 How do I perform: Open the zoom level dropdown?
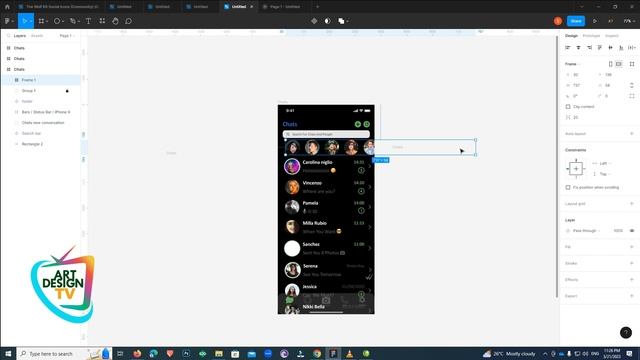[629, 21]
